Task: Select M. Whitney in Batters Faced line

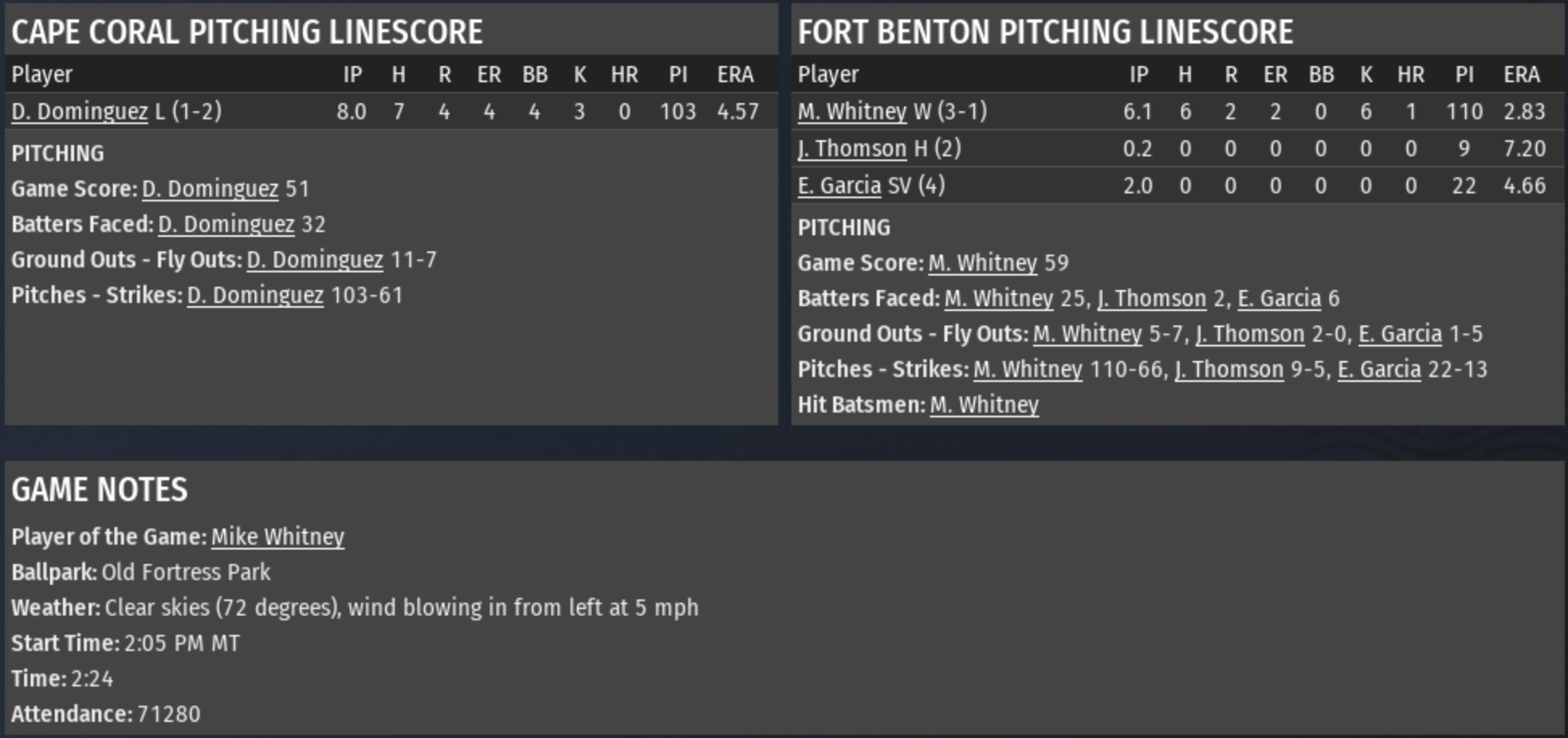Action: [998, 298]
